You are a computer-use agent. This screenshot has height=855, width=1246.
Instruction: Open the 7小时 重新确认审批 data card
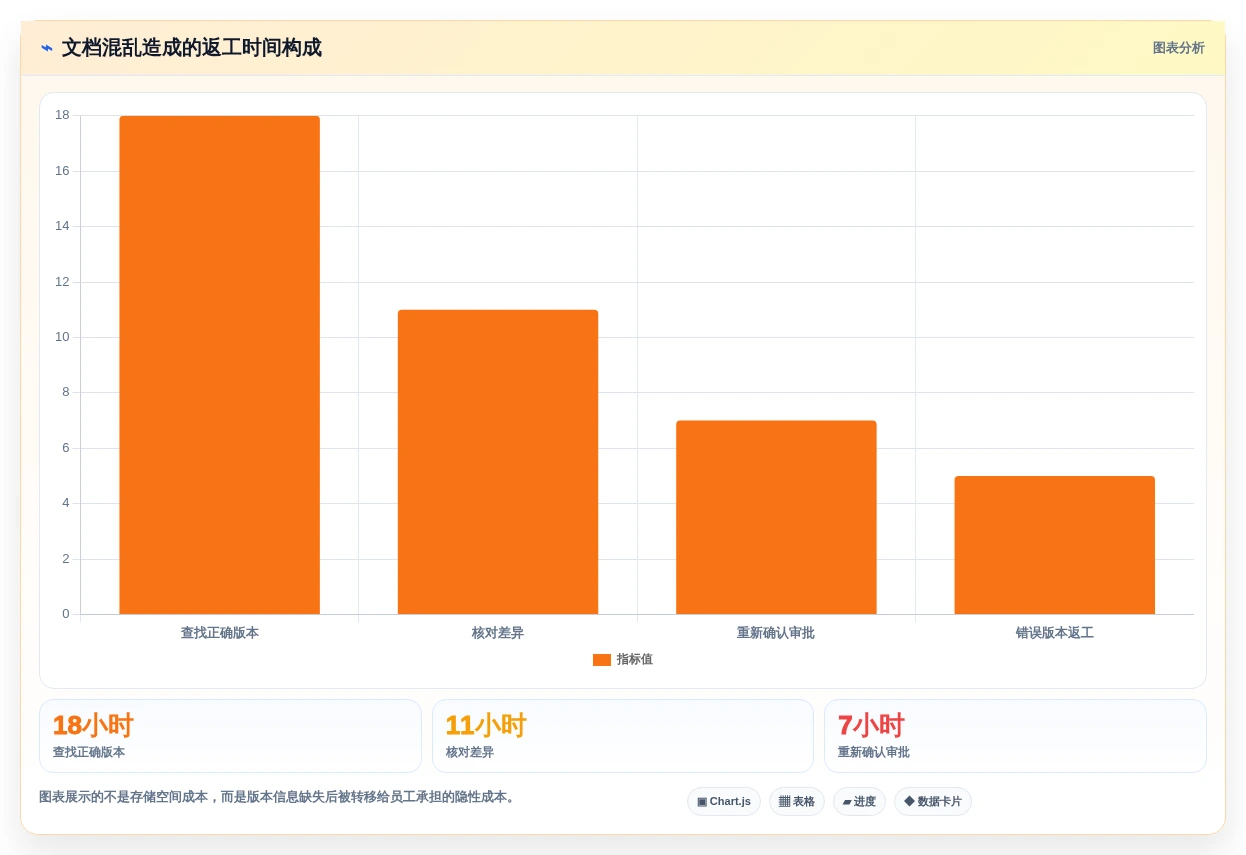pyautogui.click(x=1015, y=736)
